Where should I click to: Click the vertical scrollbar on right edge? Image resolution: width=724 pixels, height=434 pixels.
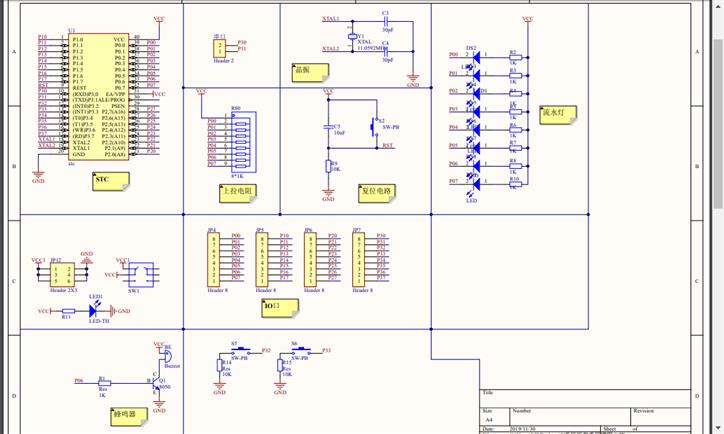click(717, 200)
